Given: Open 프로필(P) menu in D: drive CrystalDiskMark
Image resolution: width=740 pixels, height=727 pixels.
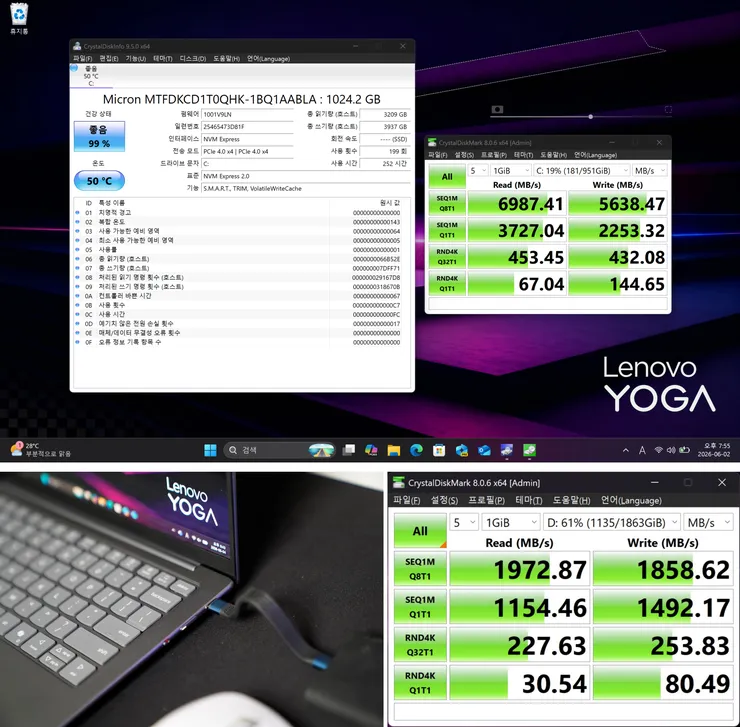Looking at the screenshot, I should tap(486, 500).
